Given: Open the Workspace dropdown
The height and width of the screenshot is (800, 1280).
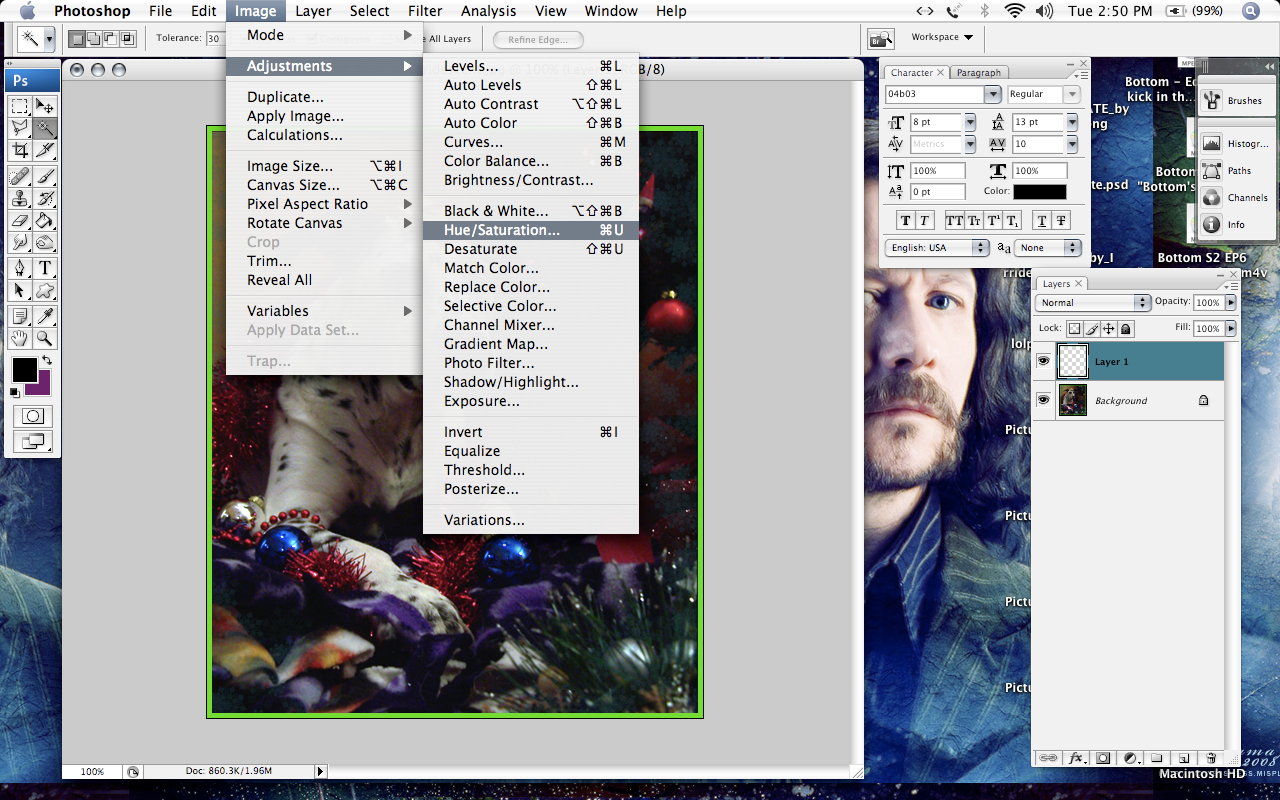Looking at the screenshot, I should [x=942, y=37].
